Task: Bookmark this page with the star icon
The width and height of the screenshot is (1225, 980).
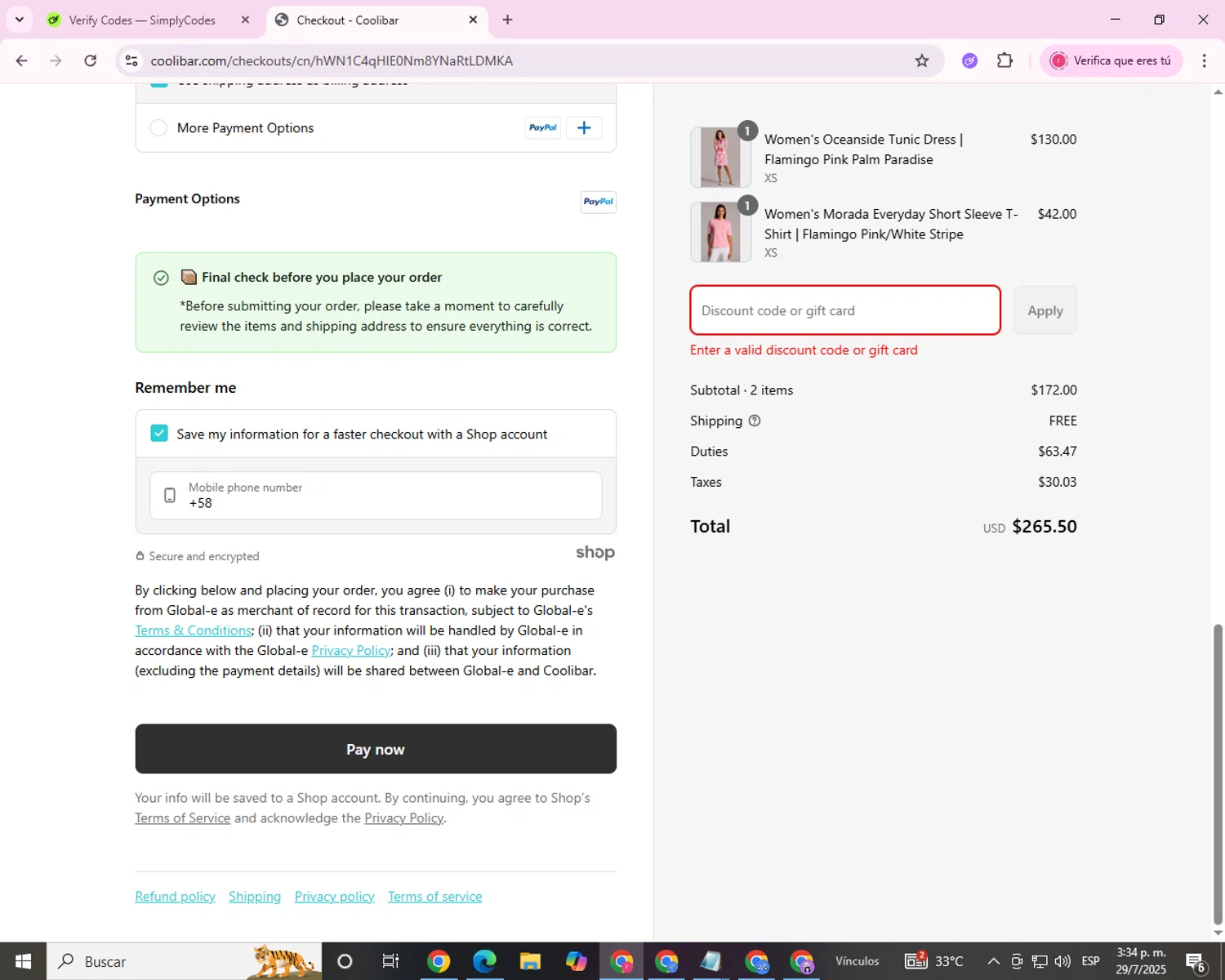Action: click(922, 60)
